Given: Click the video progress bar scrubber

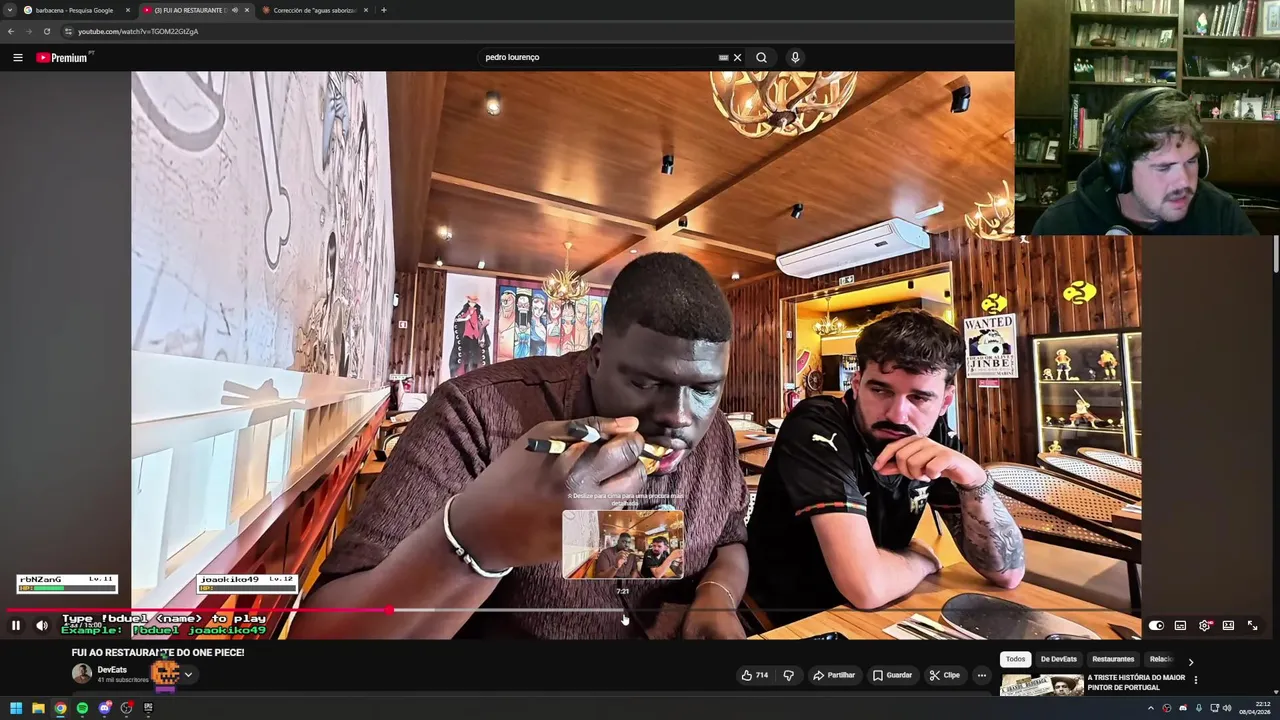Looking at the screenshot, I should pos(389,609).
